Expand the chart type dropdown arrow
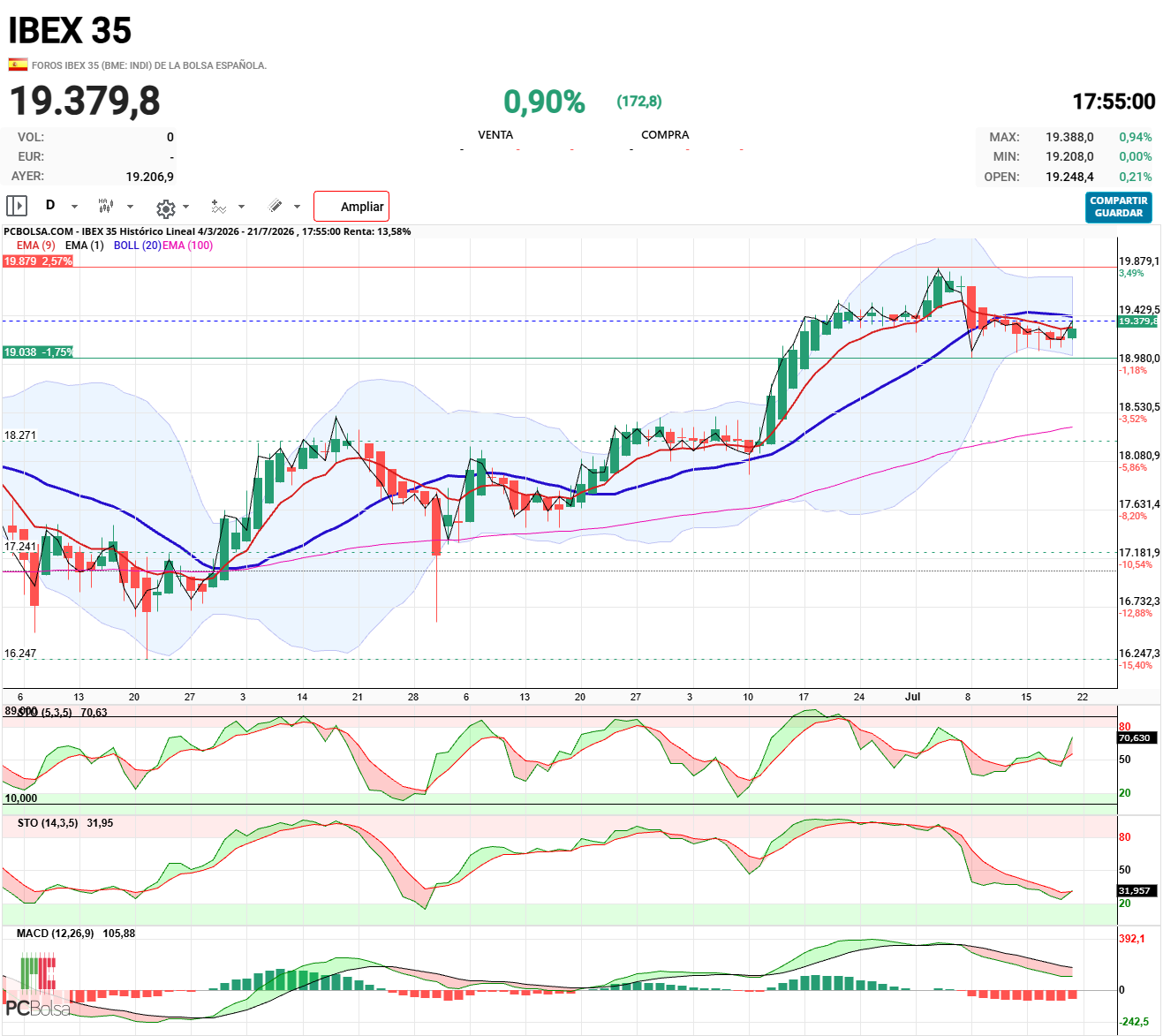The image size is (1163, 1036). [131, 207]
